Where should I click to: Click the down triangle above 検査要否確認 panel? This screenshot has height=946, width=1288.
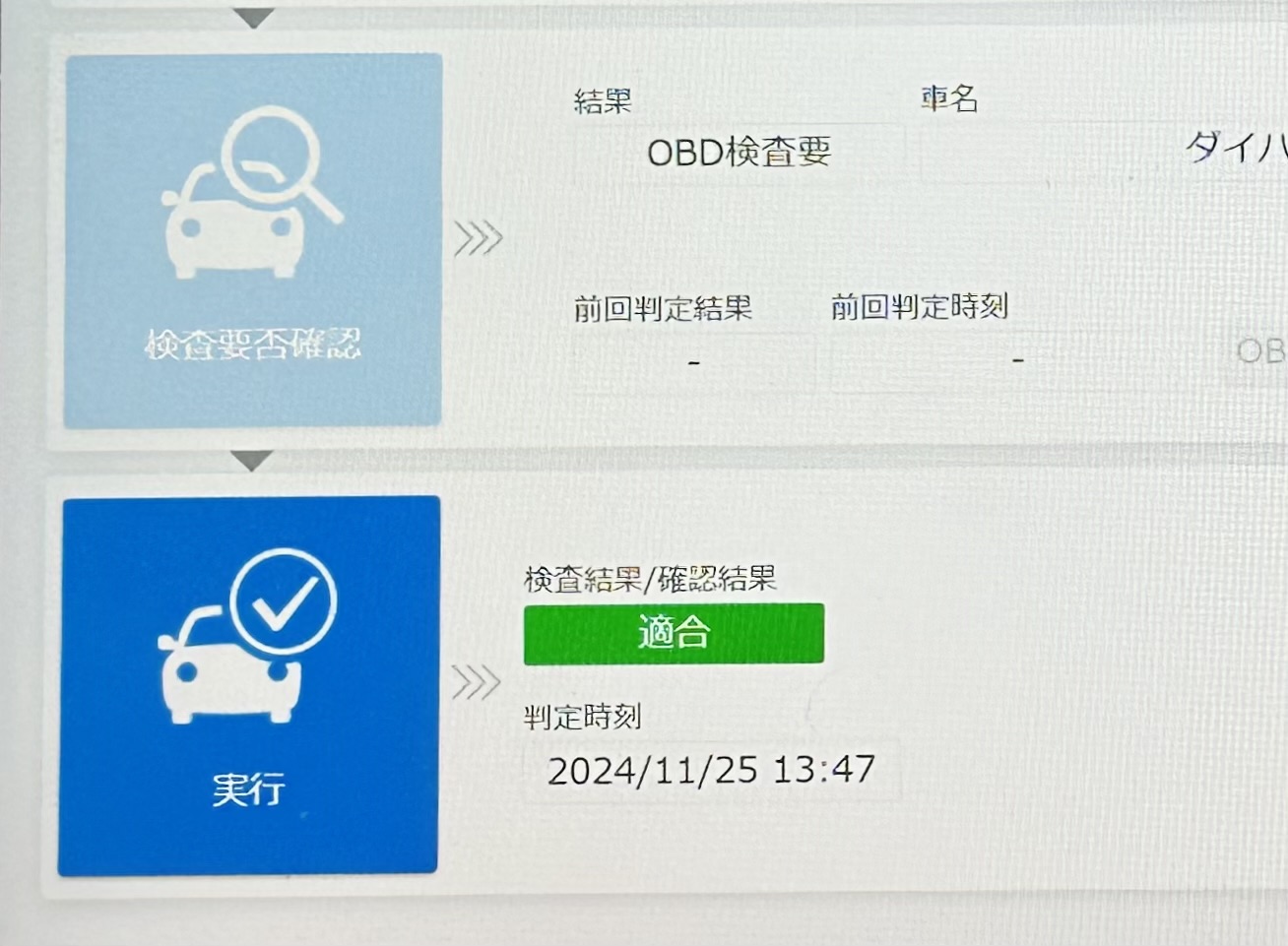pyautogui.click(x=254, y=17)
